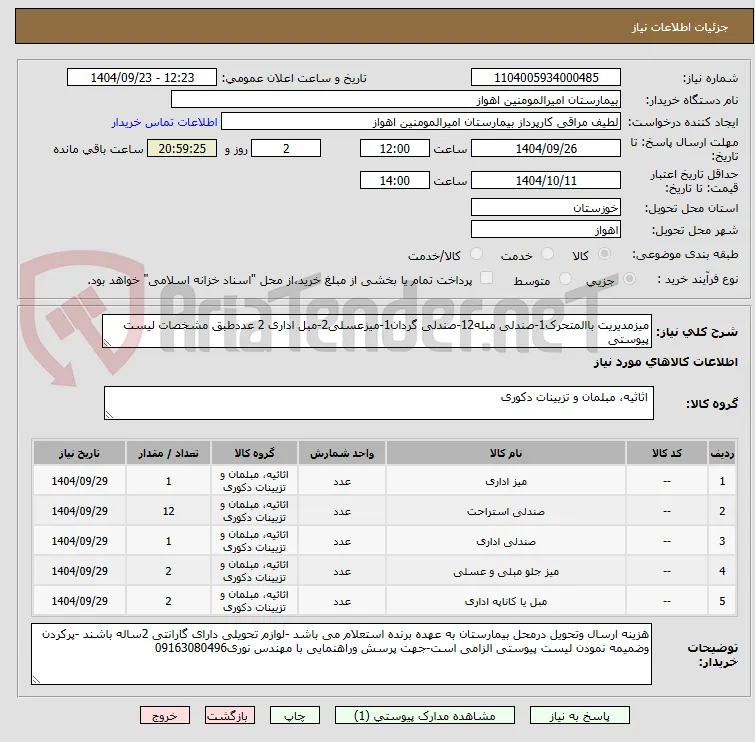Viewport: 755px width, 742px height.
Task: Click the date cell in میز اداری row
Action: pos(79,481)
